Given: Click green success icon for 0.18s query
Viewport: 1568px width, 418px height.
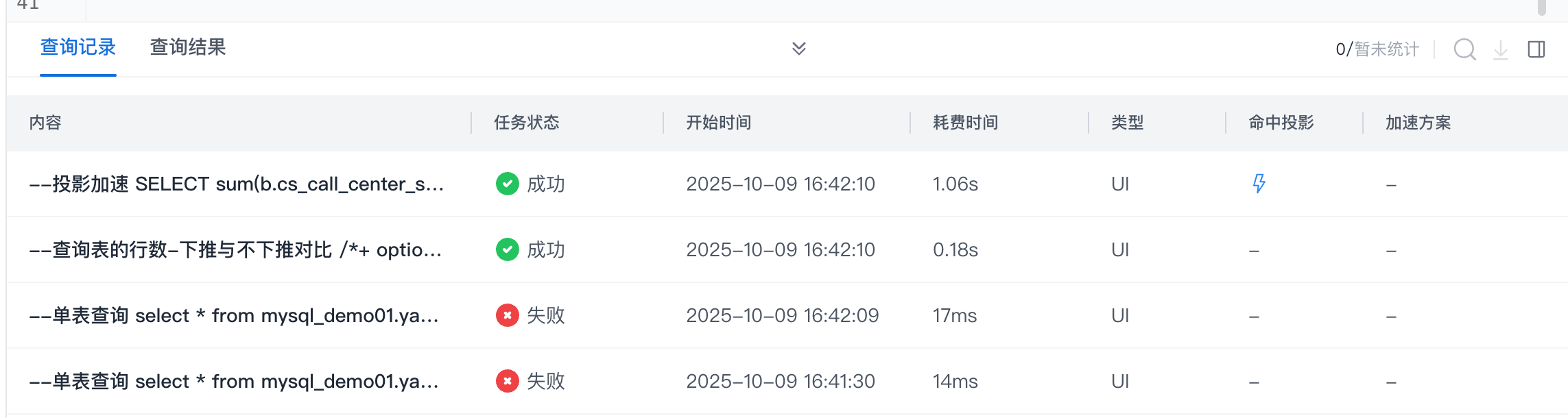Looking at the screenshot, I should pos(508,249).
